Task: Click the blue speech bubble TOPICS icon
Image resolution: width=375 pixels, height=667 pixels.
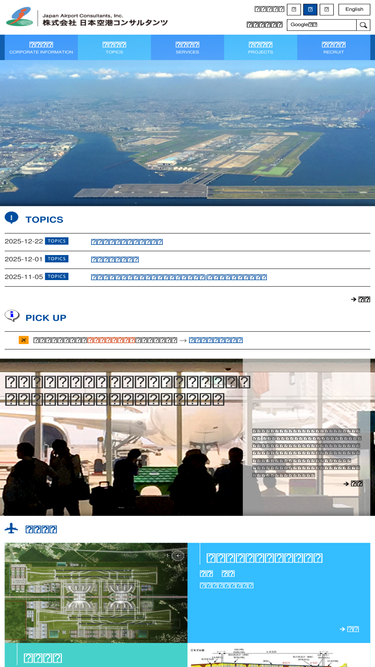Action: [x=11, y=218]
